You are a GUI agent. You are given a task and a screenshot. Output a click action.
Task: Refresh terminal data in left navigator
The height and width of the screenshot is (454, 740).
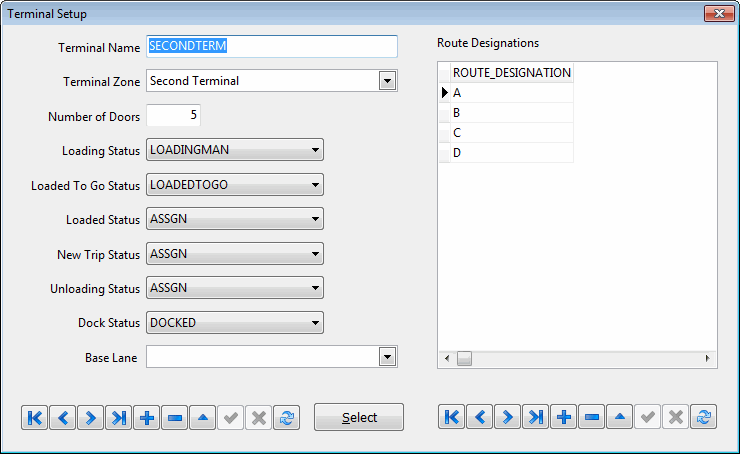click(287, 418)
